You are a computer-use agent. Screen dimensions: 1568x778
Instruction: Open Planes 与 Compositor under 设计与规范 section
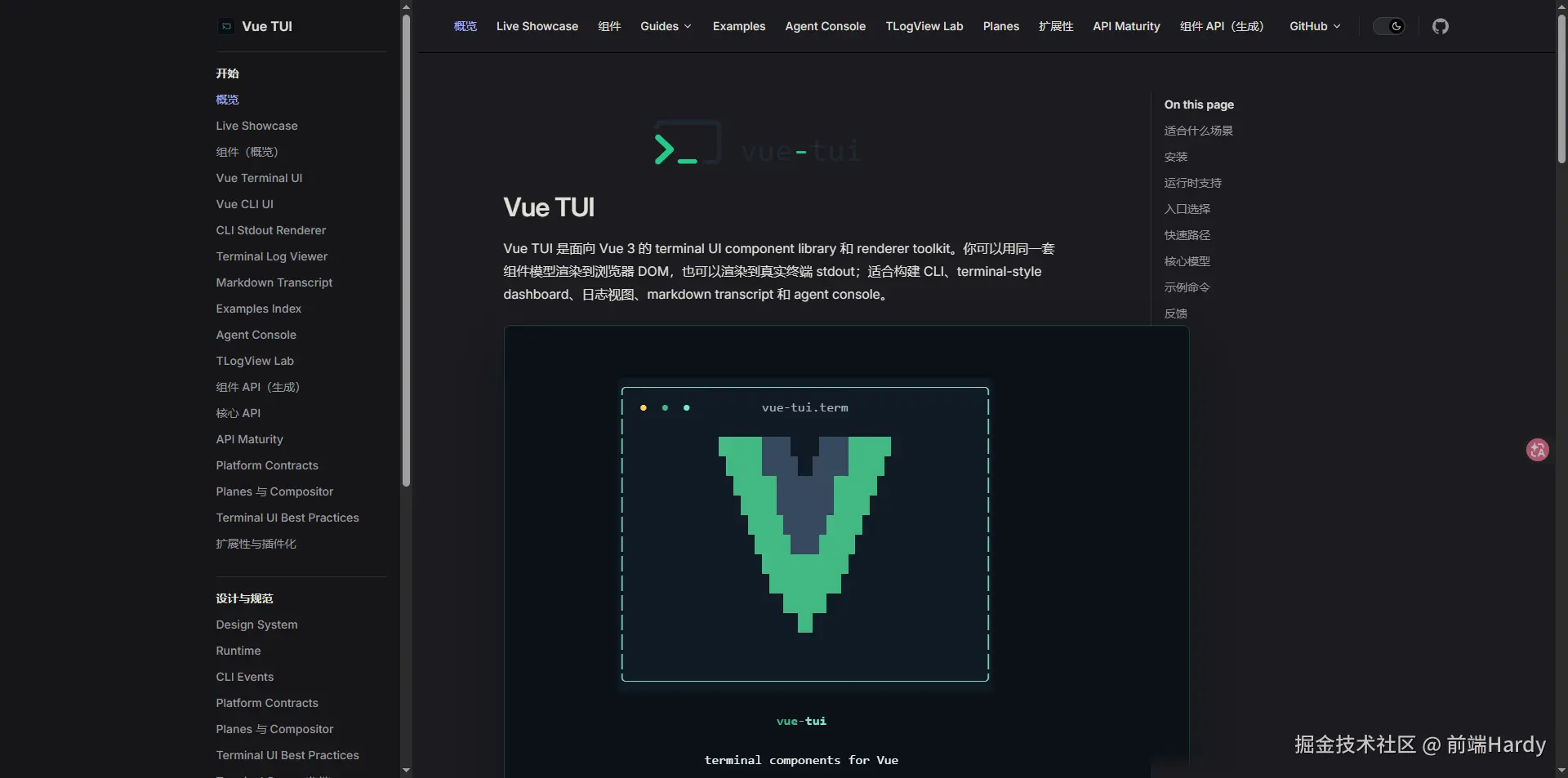click(274, 729)
